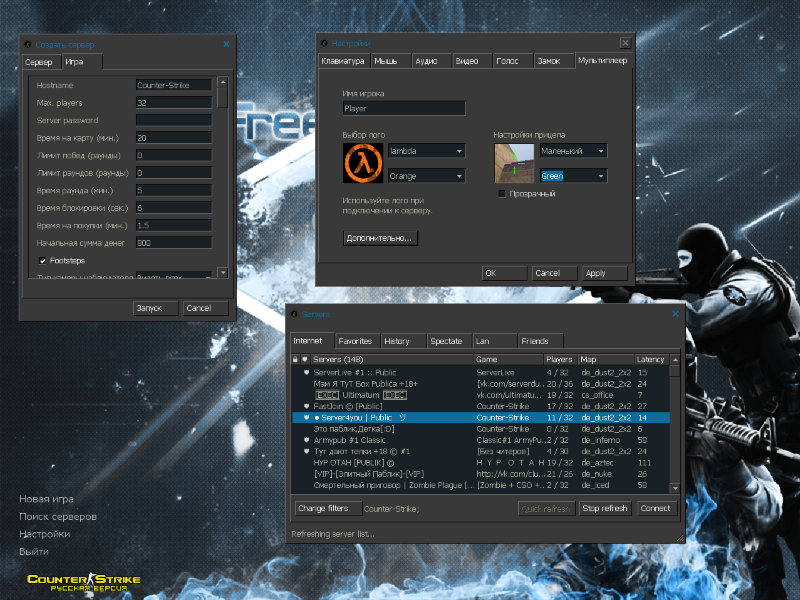
Task: Click the icon in Создать сервер title bar
Action: tap(28, 44)
